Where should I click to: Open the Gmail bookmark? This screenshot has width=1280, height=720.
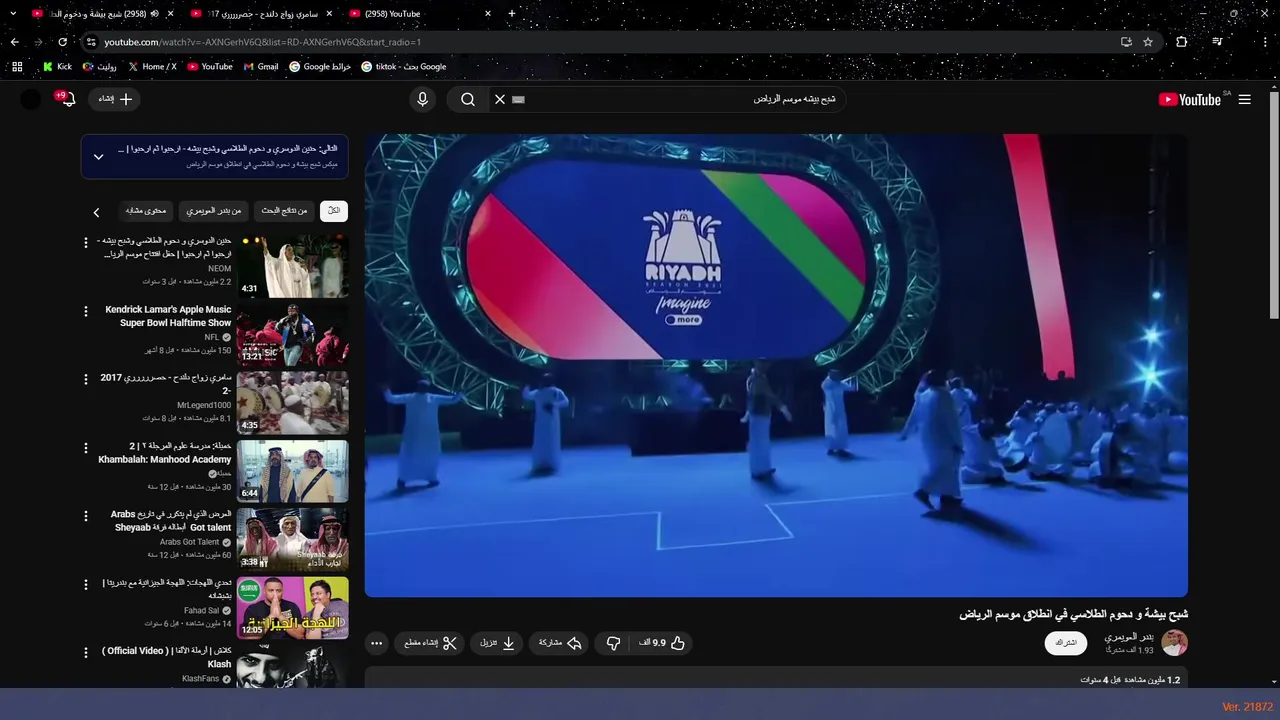tap(261, 67)
